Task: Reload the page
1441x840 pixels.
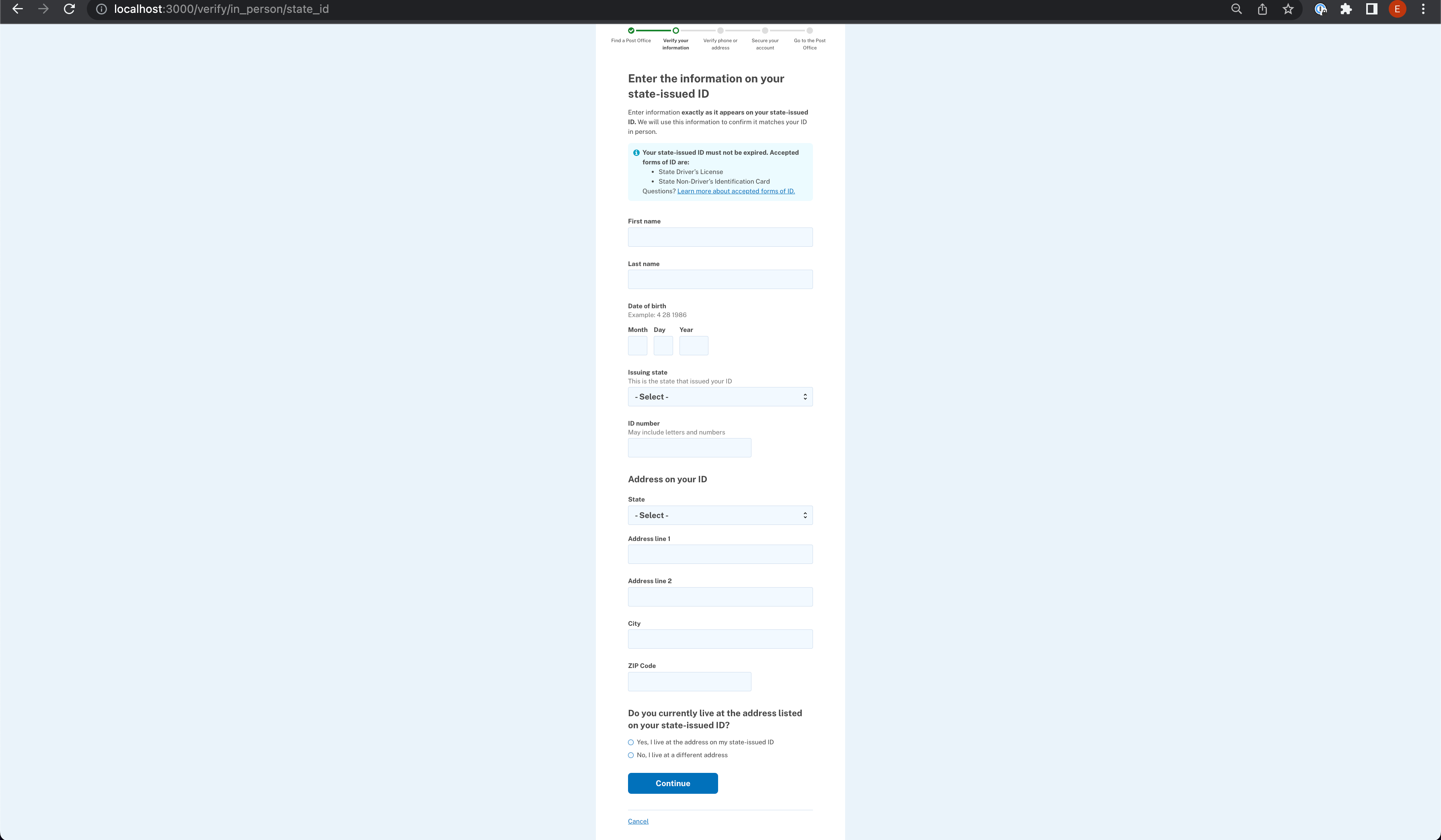Action: 69,9
